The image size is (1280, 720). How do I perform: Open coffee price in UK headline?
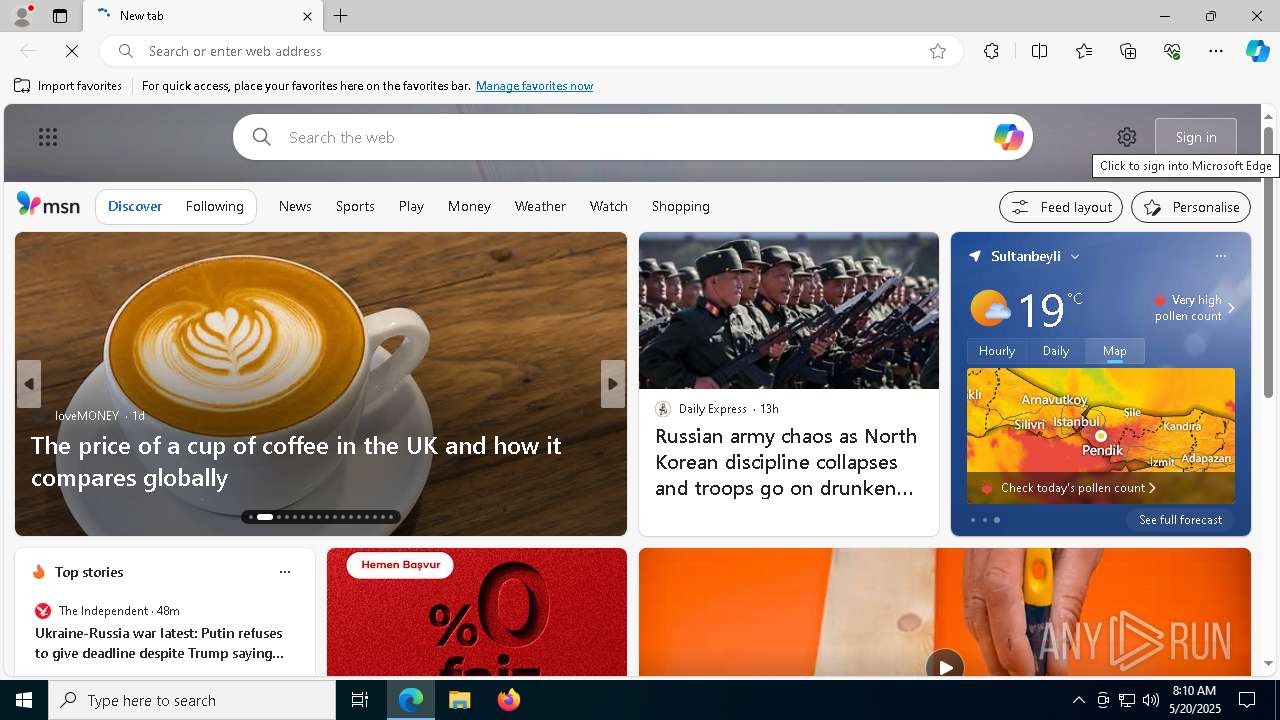[x=296, y=461]
